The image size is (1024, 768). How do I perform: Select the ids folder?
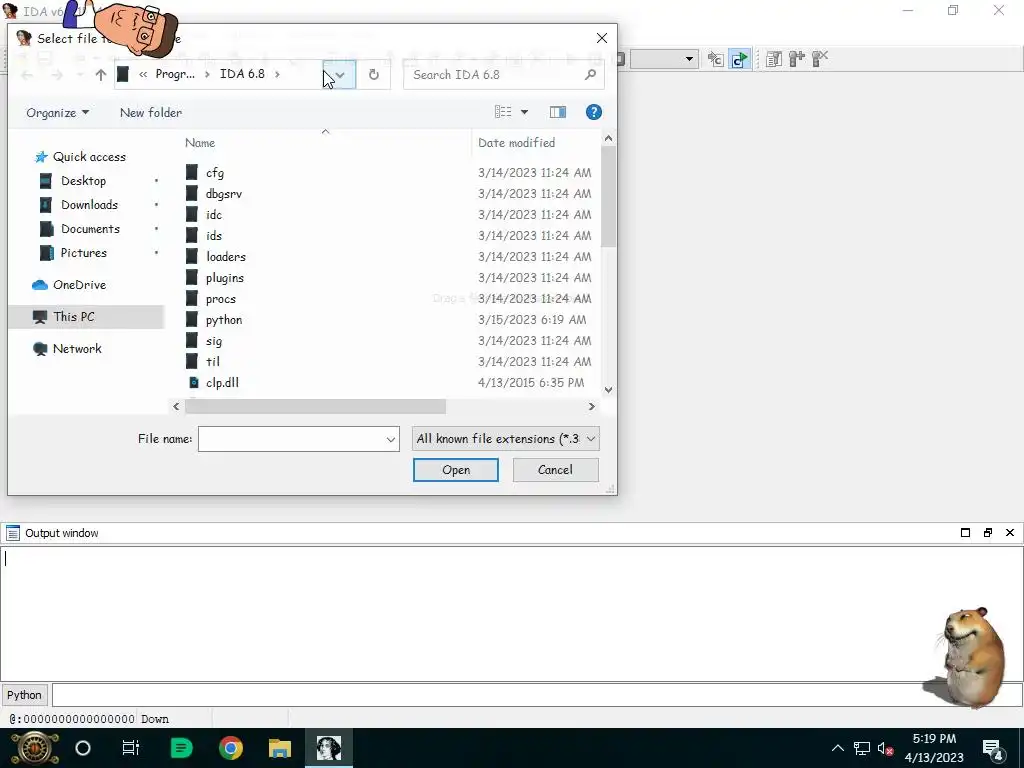click(214, 235)
